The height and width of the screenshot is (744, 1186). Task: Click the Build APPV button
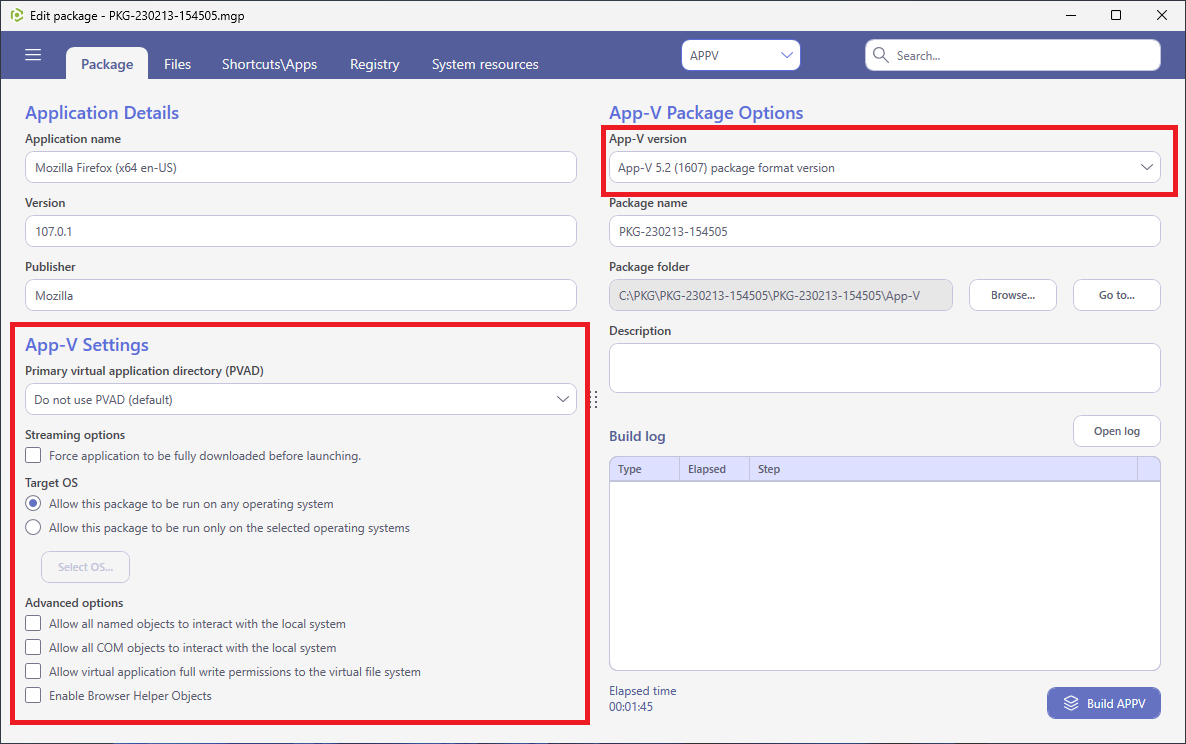1104,703
